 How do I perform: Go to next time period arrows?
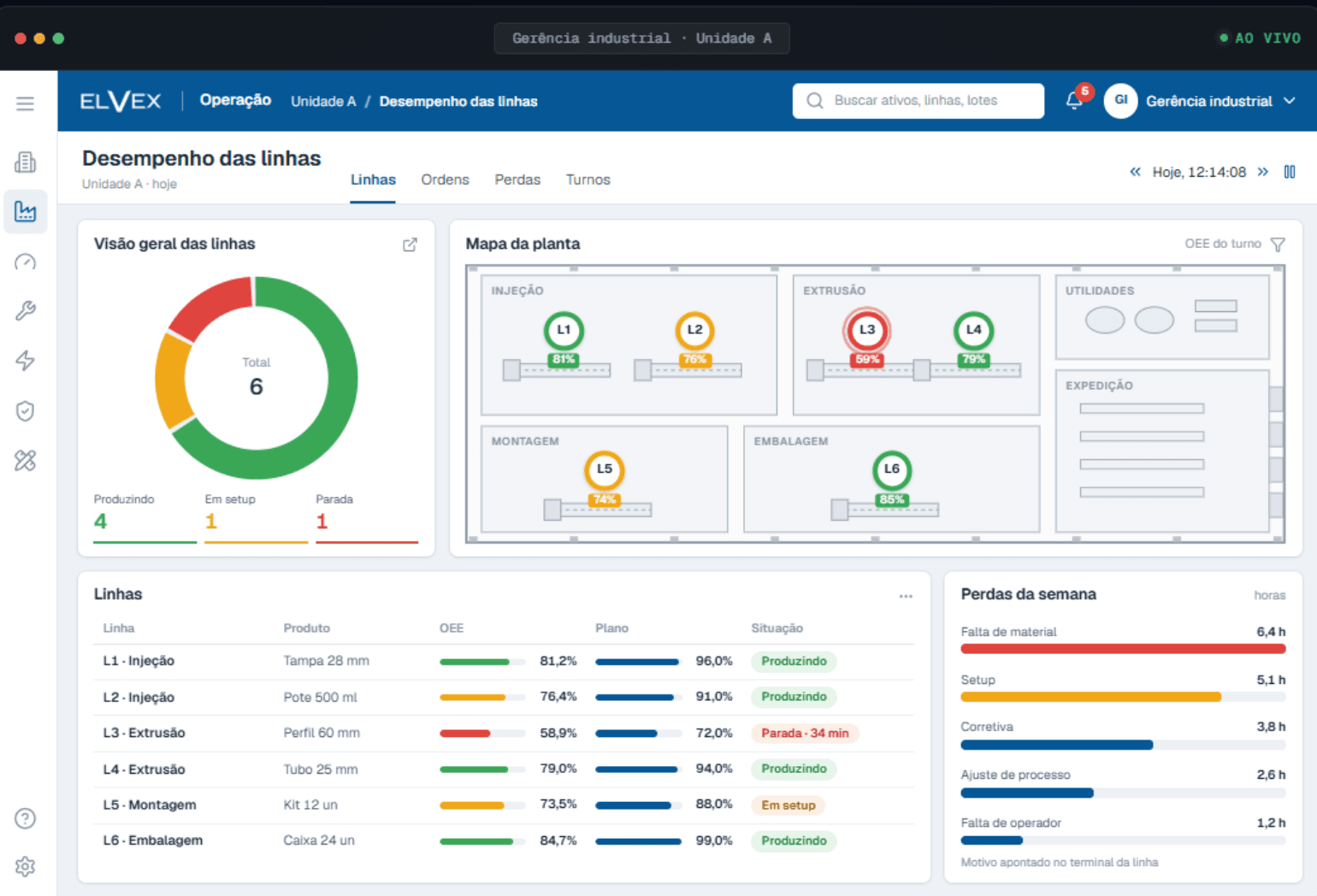coord(1262,172)
